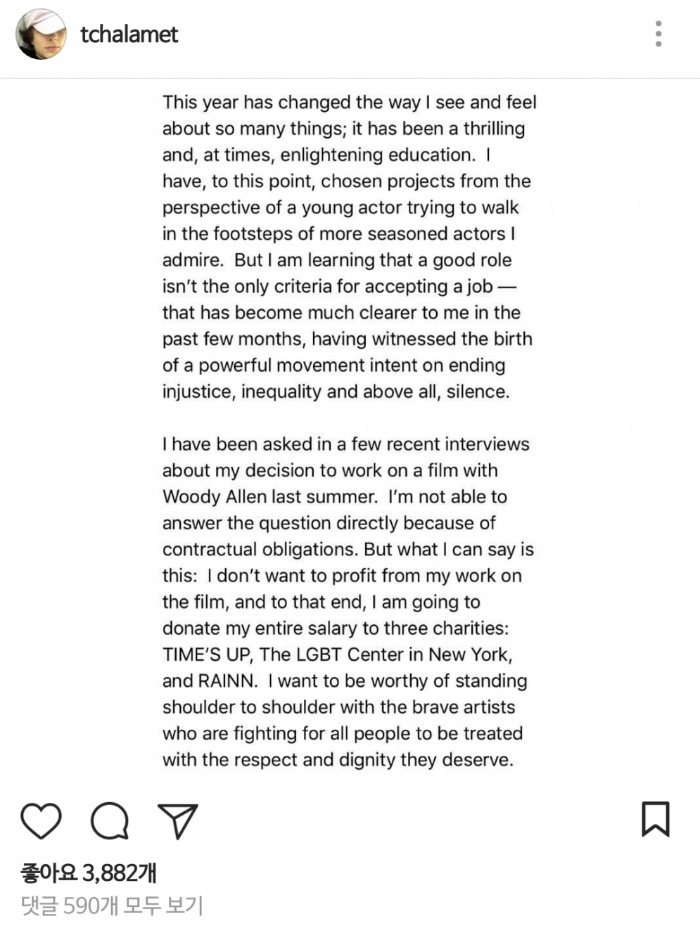Open the tchalamet username link
This screenshot has width=700, height=927.
tap(129, 34)
